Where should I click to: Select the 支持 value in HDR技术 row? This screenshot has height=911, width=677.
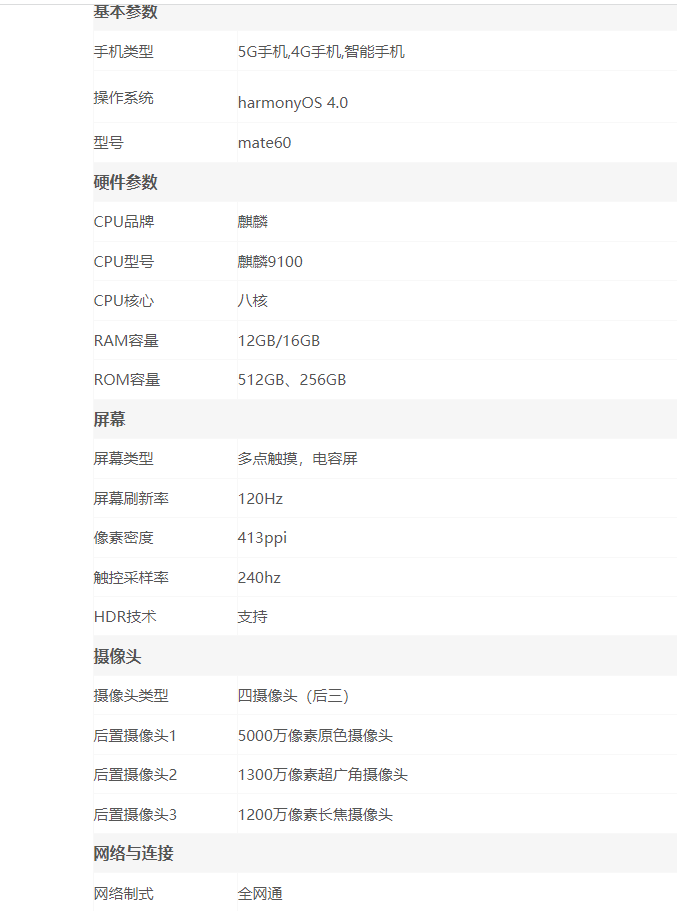click(x=253, y=616)
